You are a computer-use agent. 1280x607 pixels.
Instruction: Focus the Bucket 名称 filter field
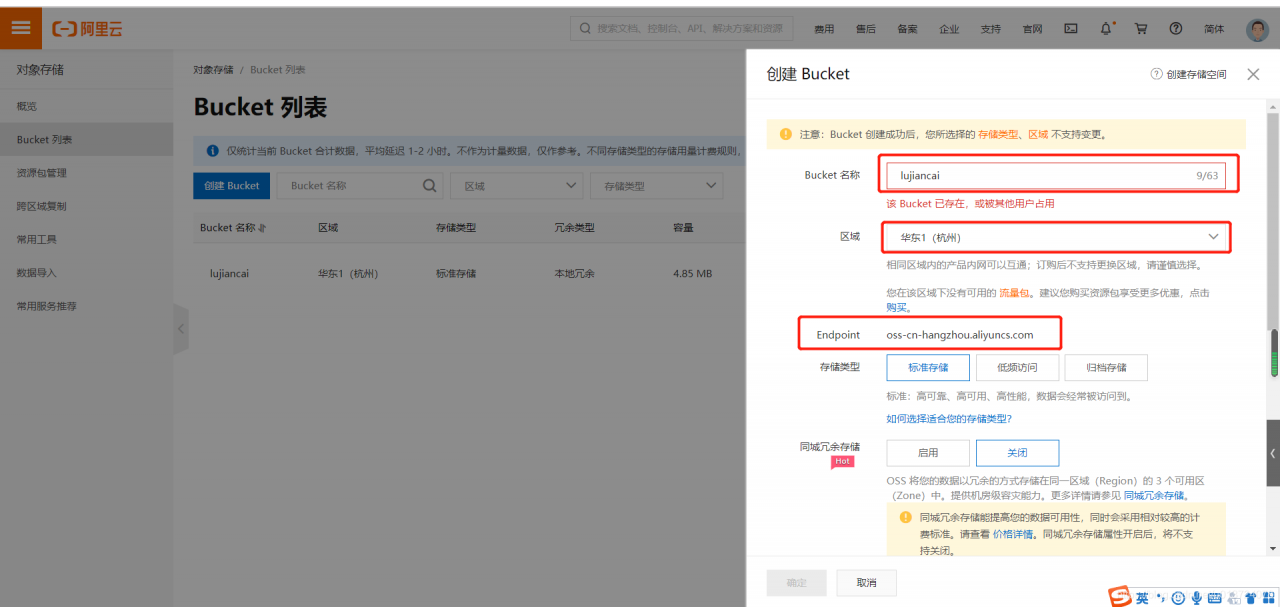pyautogui.click(x=360, y=185)
